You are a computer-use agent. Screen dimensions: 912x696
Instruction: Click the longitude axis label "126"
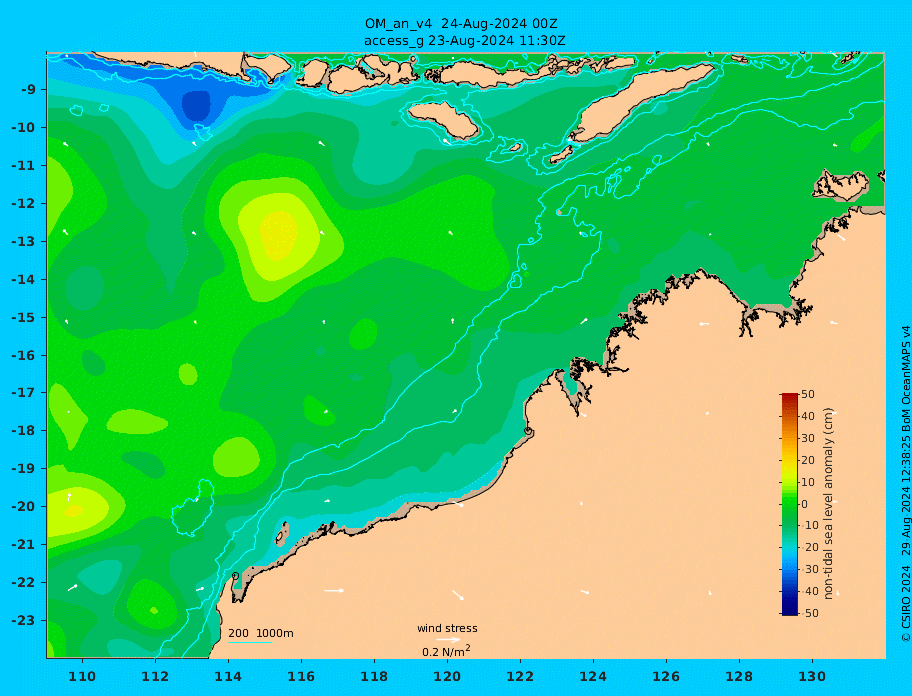666,676
